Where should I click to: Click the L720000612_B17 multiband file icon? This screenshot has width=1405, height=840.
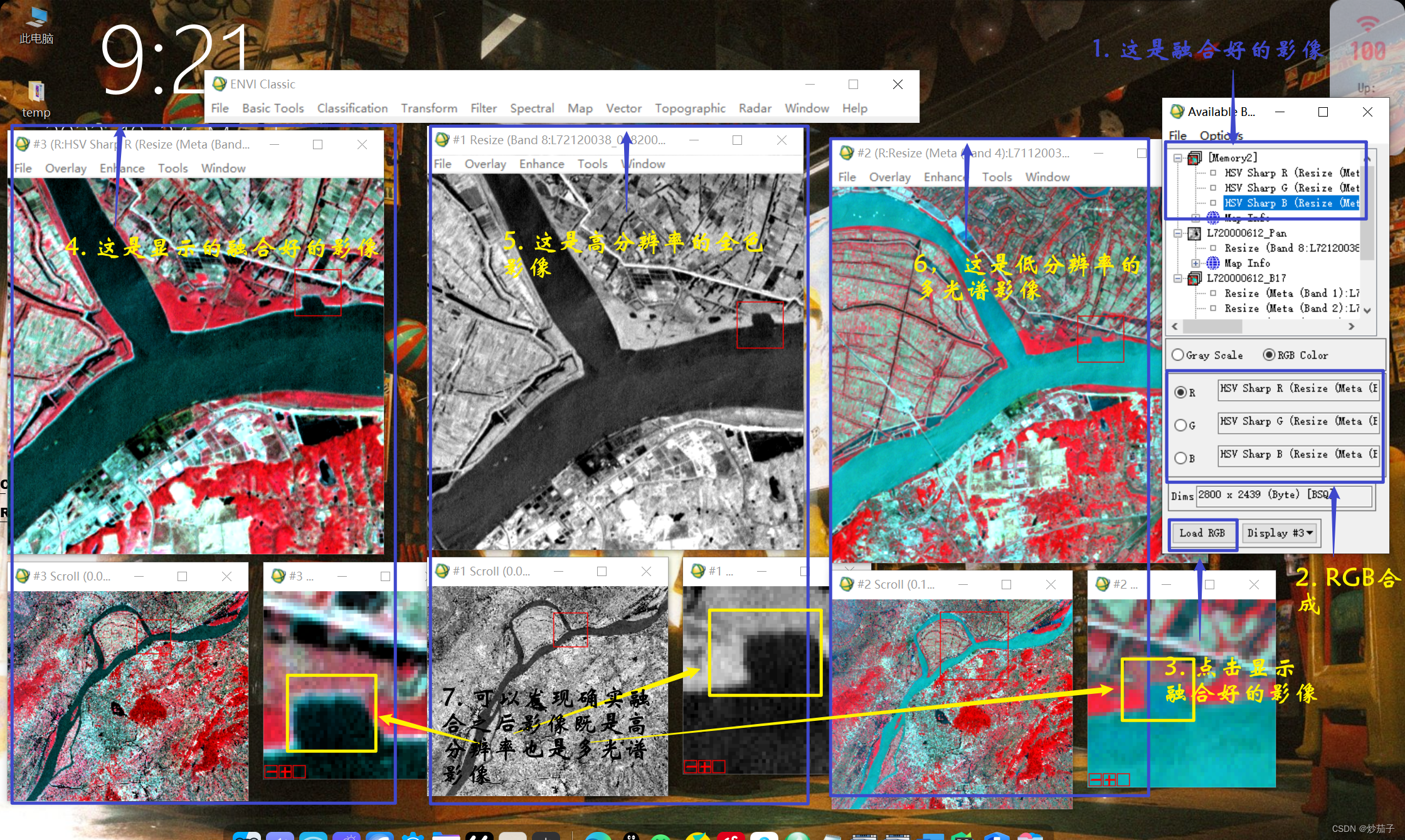(x=1195, y=278)
